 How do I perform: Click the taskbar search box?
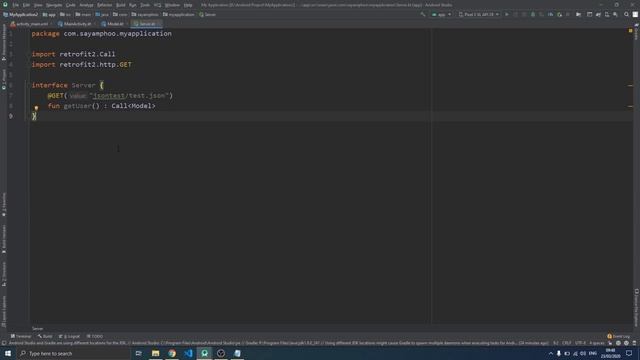pyautogui.click(x=73, y=353)
